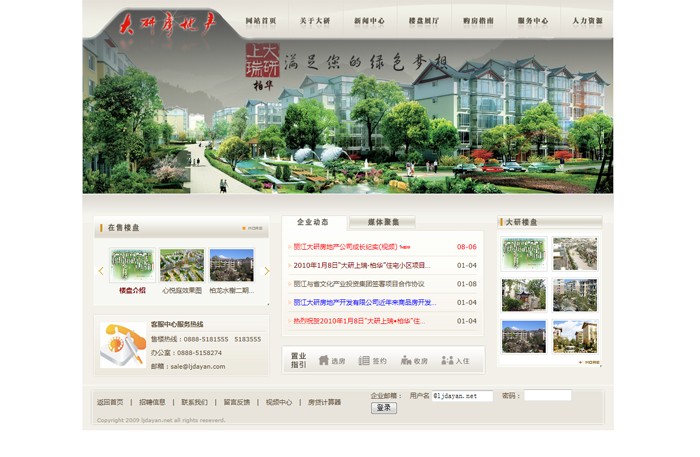This screenshot has height=457, width=700.
Task: Go to 购房指南 navigation item
Action: tap(478, 21)
